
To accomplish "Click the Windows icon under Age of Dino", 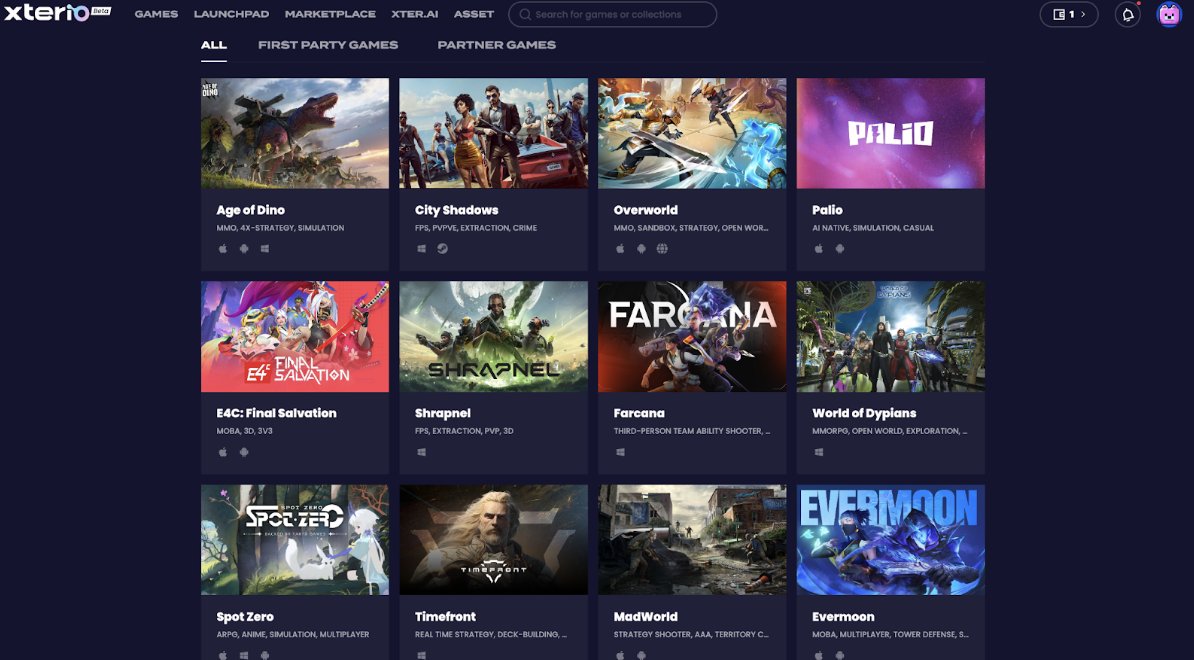I will [265, 249].
